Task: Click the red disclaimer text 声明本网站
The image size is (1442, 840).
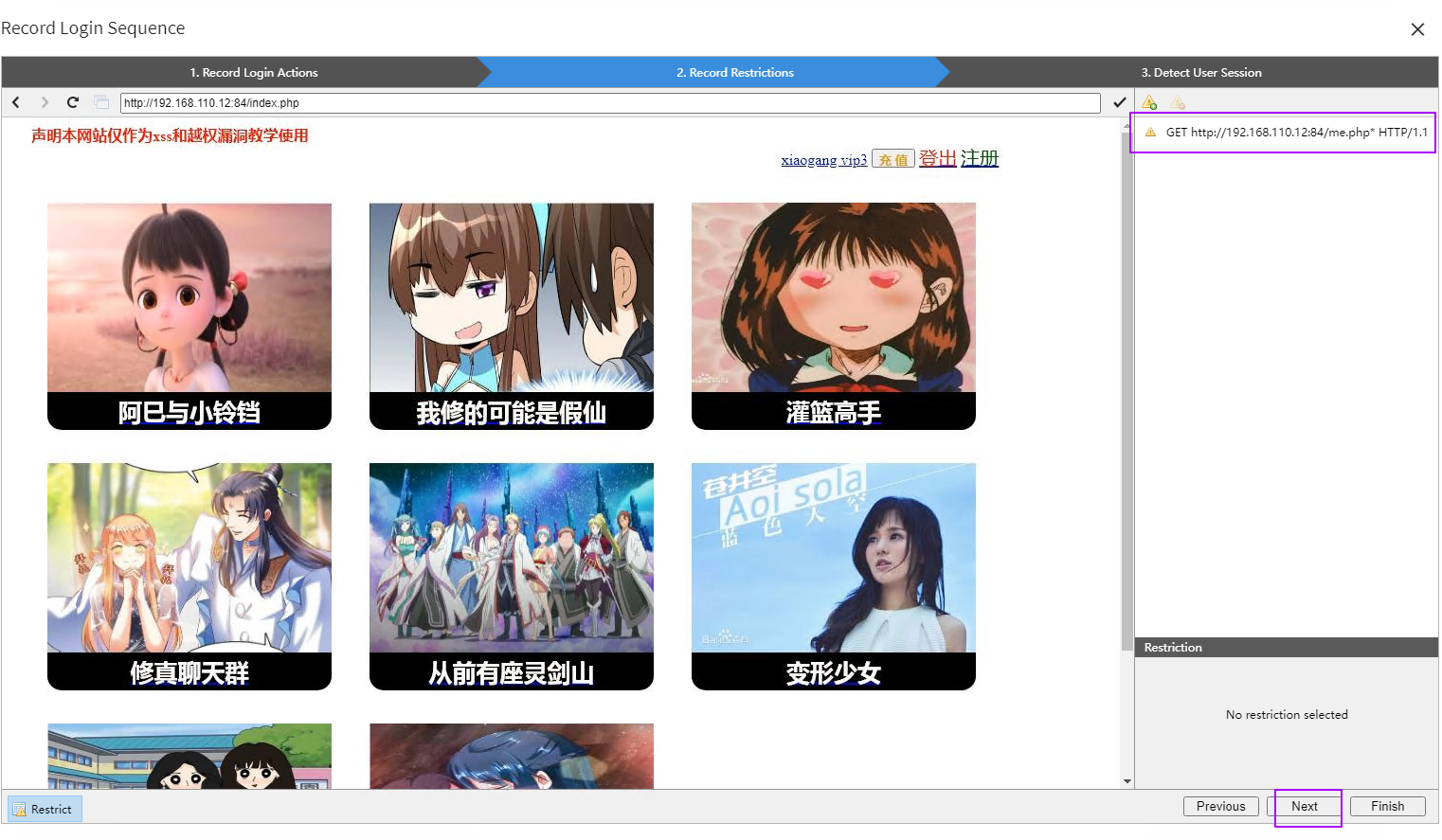Action: coord(170,135)
